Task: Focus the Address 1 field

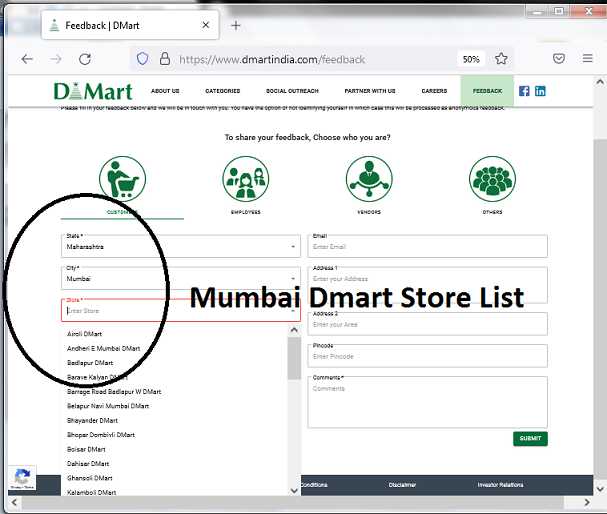Action: click(x=427, y=285)
